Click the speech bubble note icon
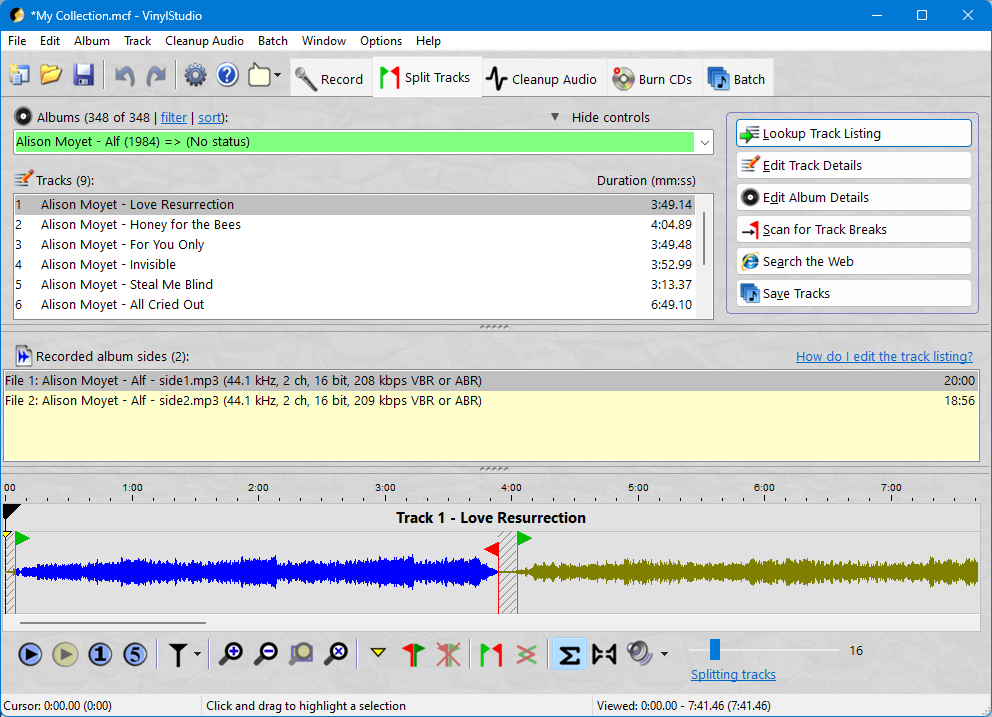Screen dimensions: 992x717 [259, 75]
